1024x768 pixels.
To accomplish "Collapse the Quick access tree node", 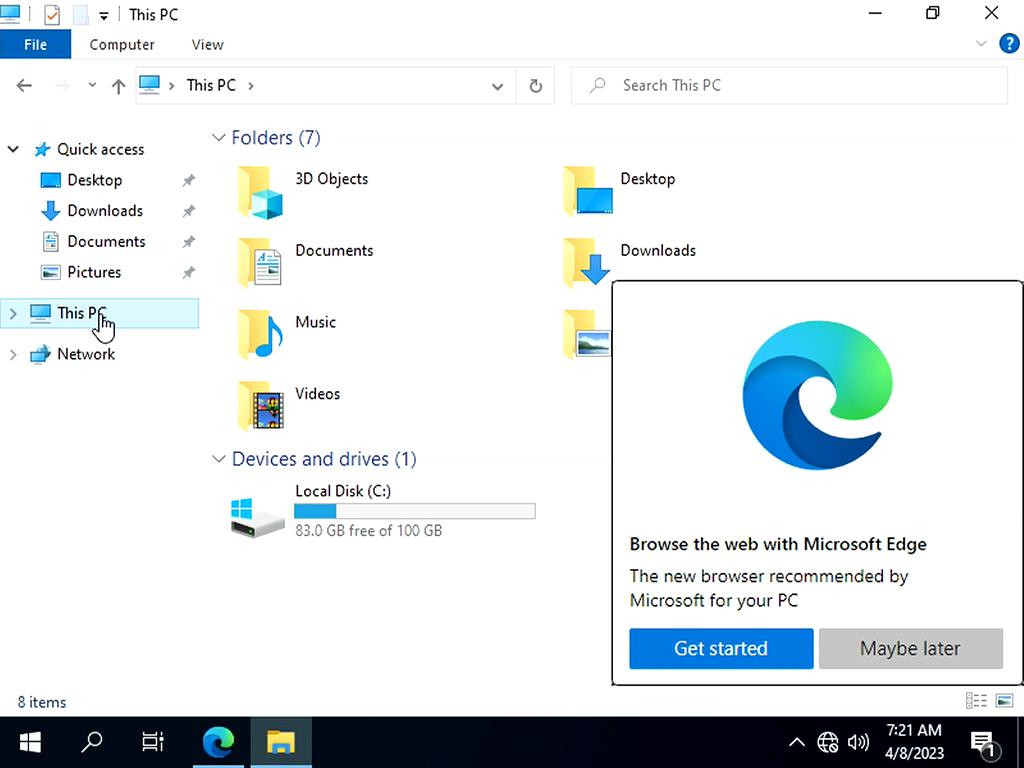I will tap(13, 150).
